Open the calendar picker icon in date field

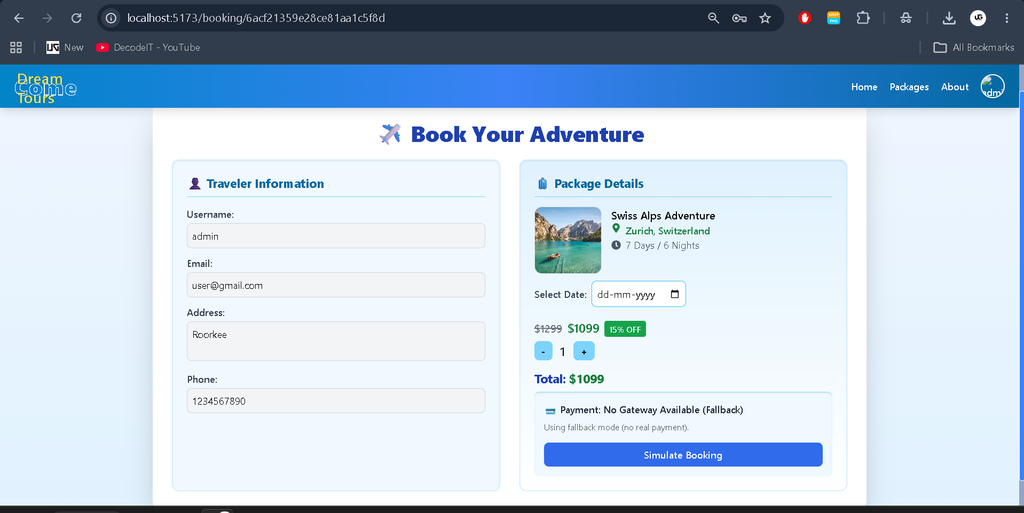point(675,294)
